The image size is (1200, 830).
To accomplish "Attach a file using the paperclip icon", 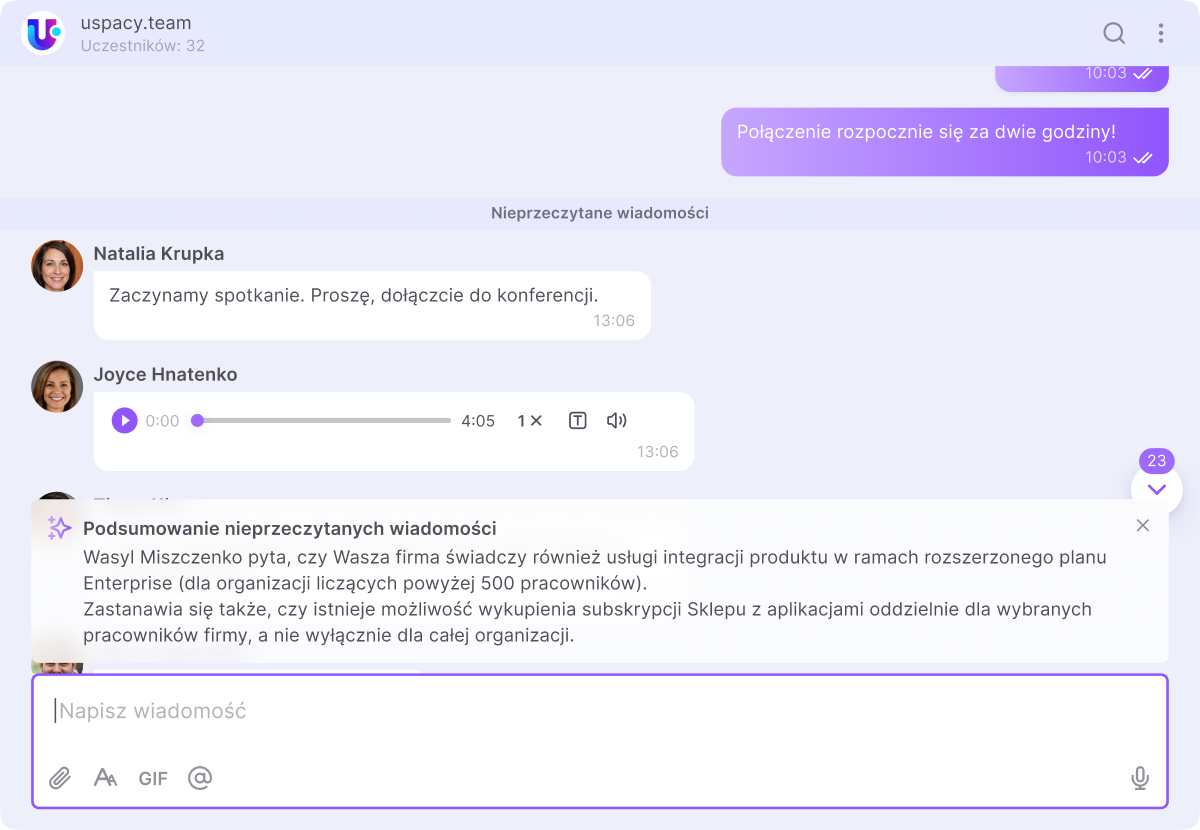I will click(x=60, y=778).
